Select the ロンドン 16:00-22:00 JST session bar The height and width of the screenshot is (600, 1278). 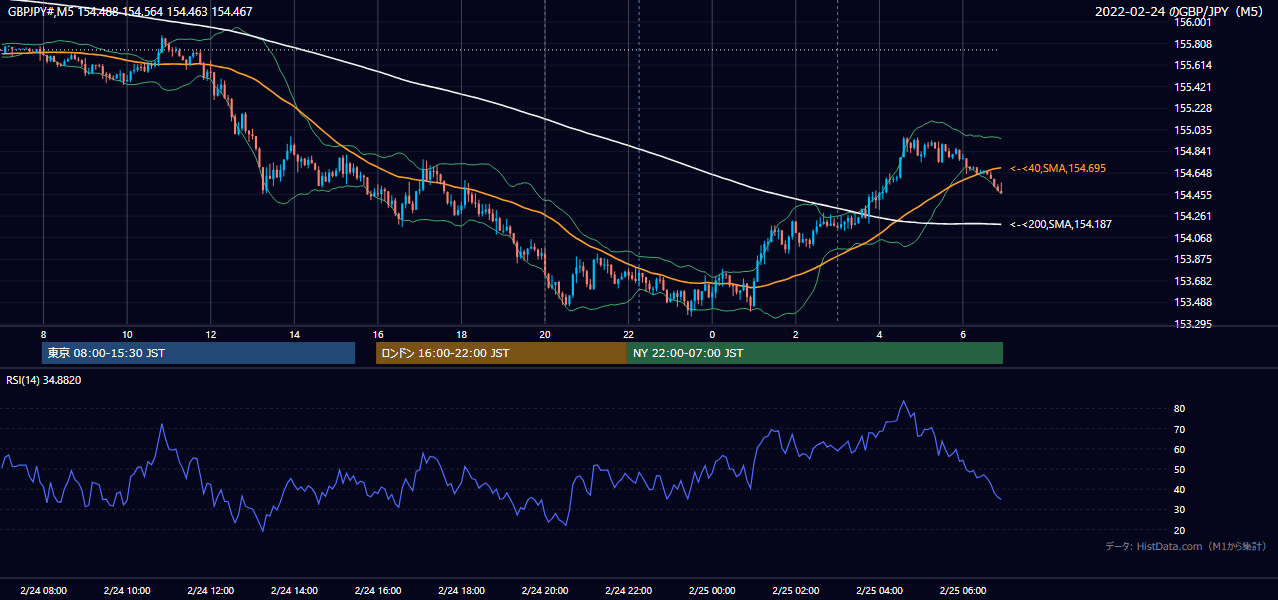(501, 353)
